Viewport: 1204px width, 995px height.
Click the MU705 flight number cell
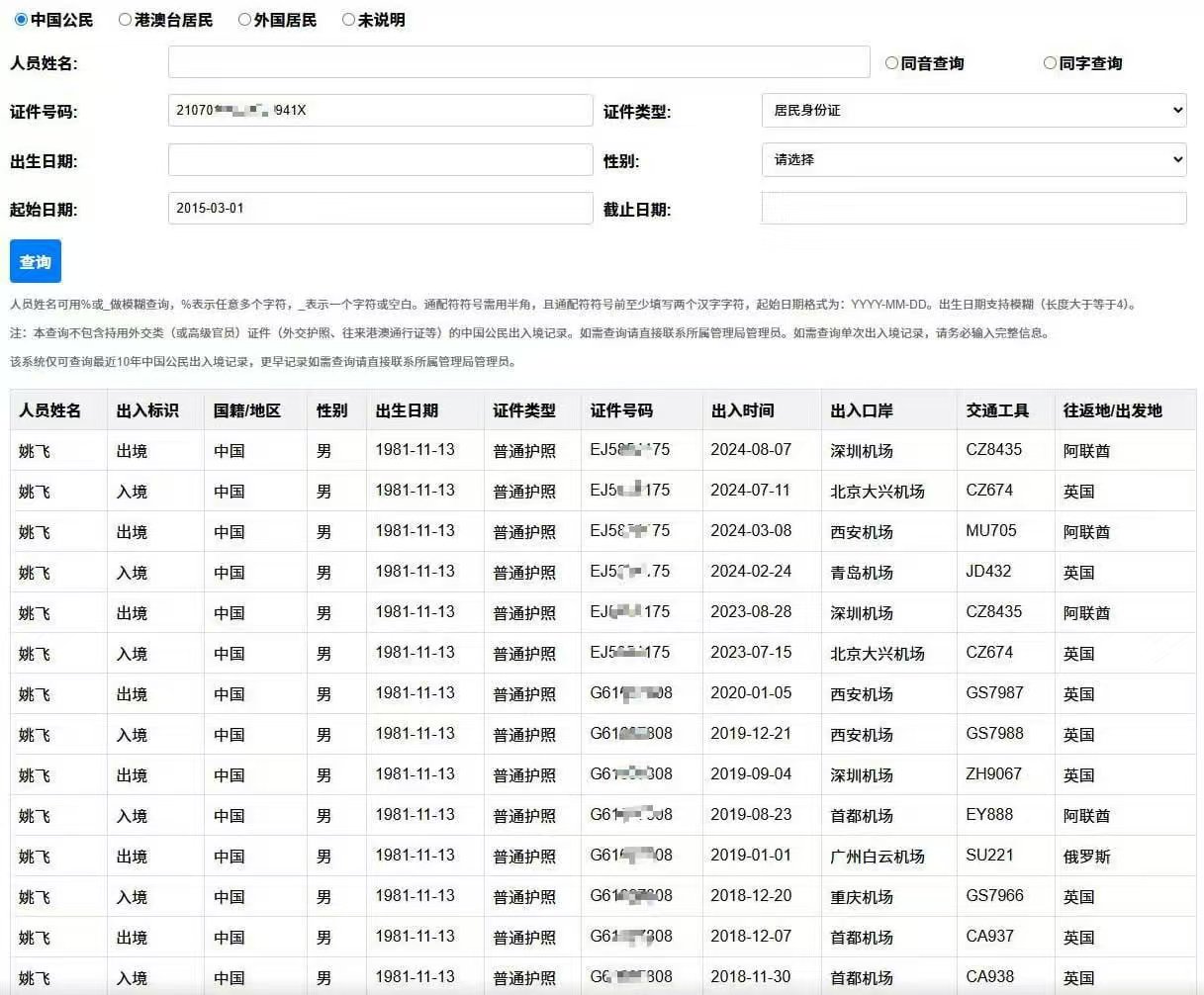click(987, 531)
